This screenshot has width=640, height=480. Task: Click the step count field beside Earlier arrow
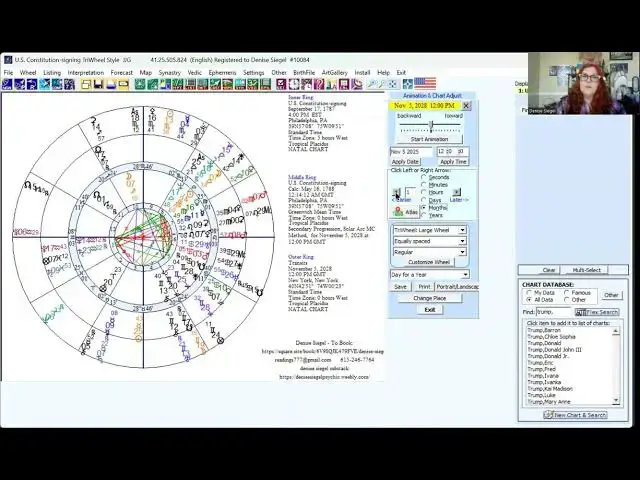tap(410, 192)
